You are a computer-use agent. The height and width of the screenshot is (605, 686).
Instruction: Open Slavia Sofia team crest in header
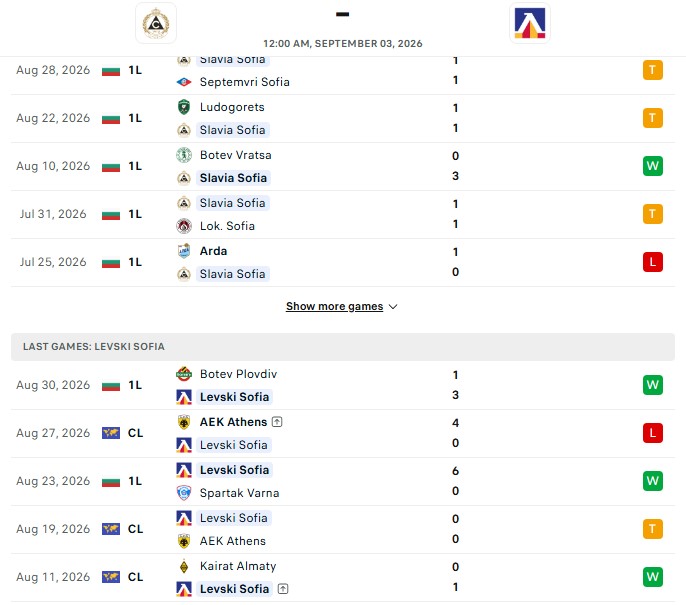pyautogui.click(x=156, y=24)
